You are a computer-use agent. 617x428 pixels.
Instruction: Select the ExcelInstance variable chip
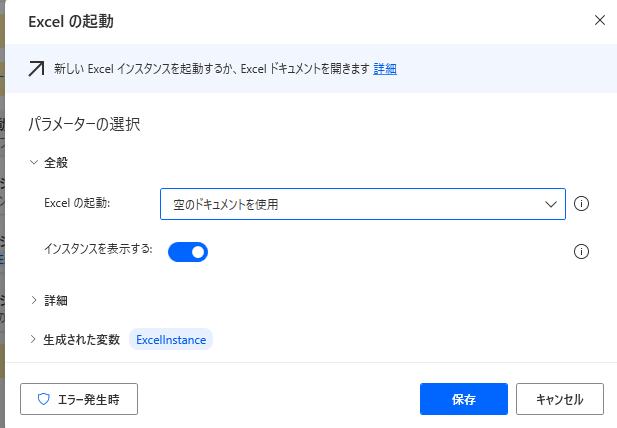[171, 339]
